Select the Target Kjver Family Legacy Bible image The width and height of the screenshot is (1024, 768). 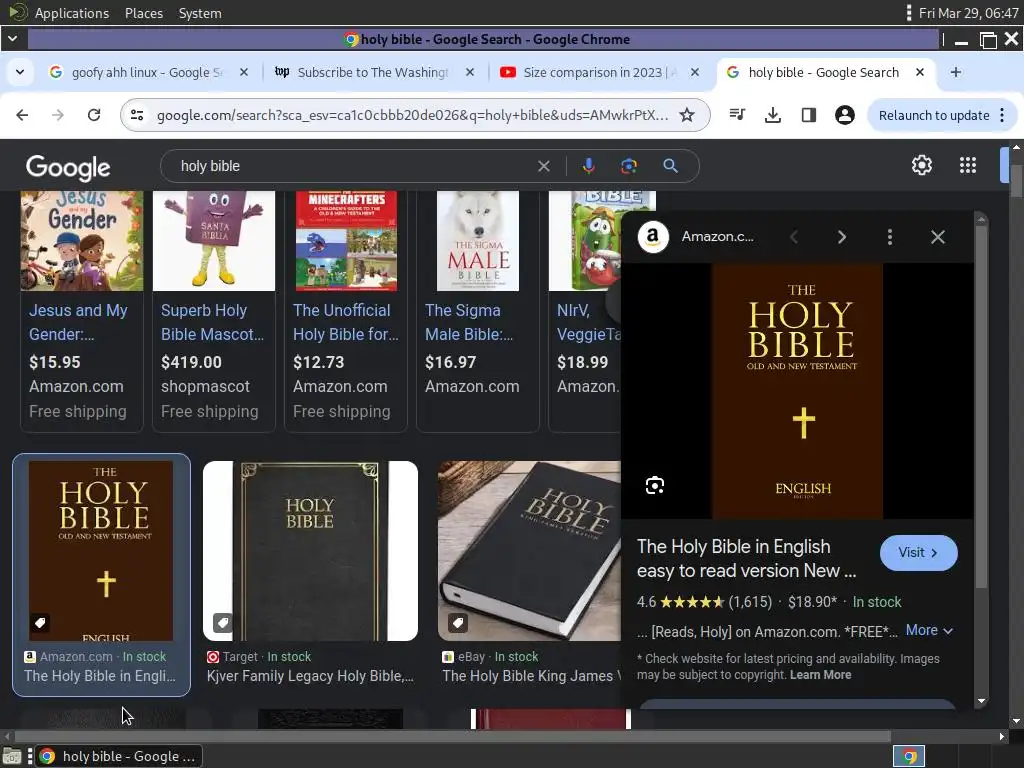click(x=310, y=551)
